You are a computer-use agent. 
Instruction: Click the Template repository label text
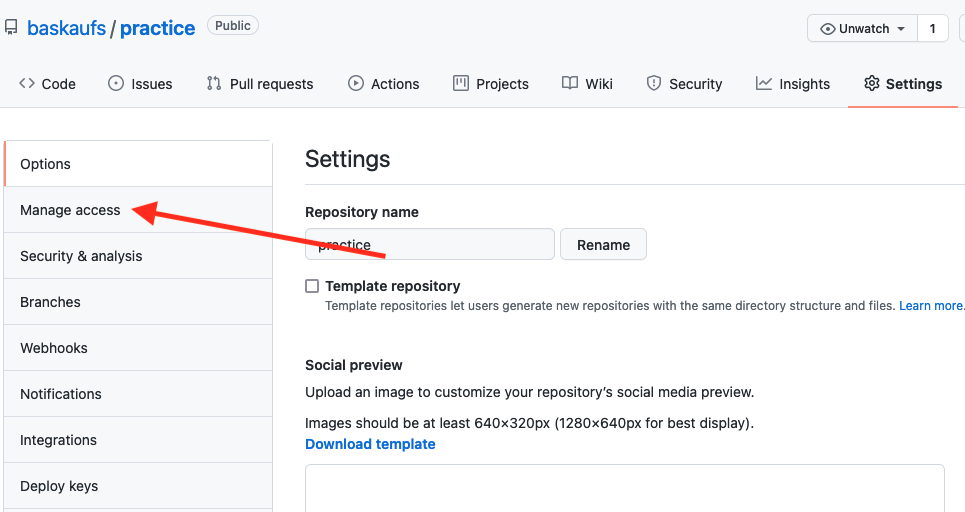[393, 286]
